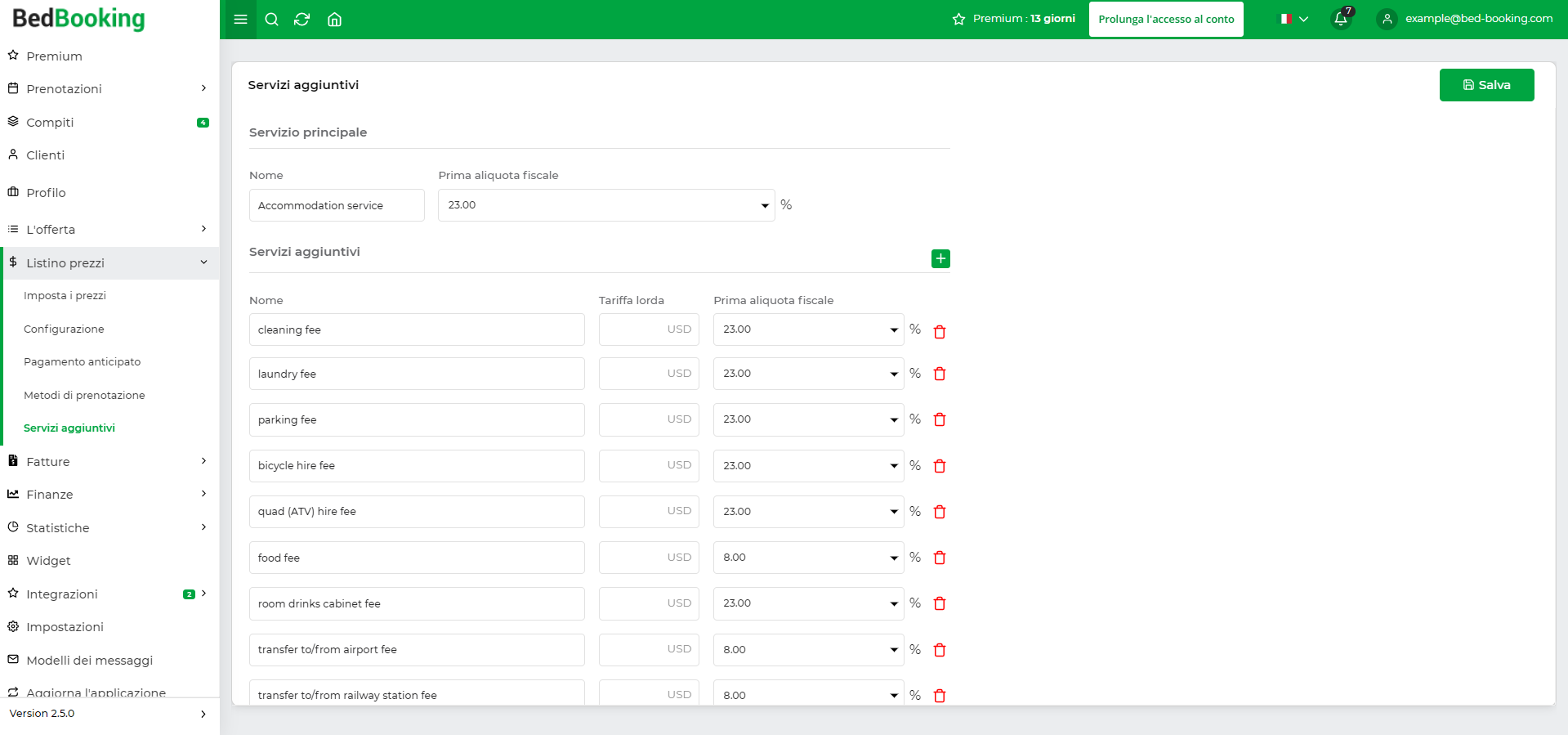Click food fee name field
1568x735 pixels.
[x=417, y=558]
